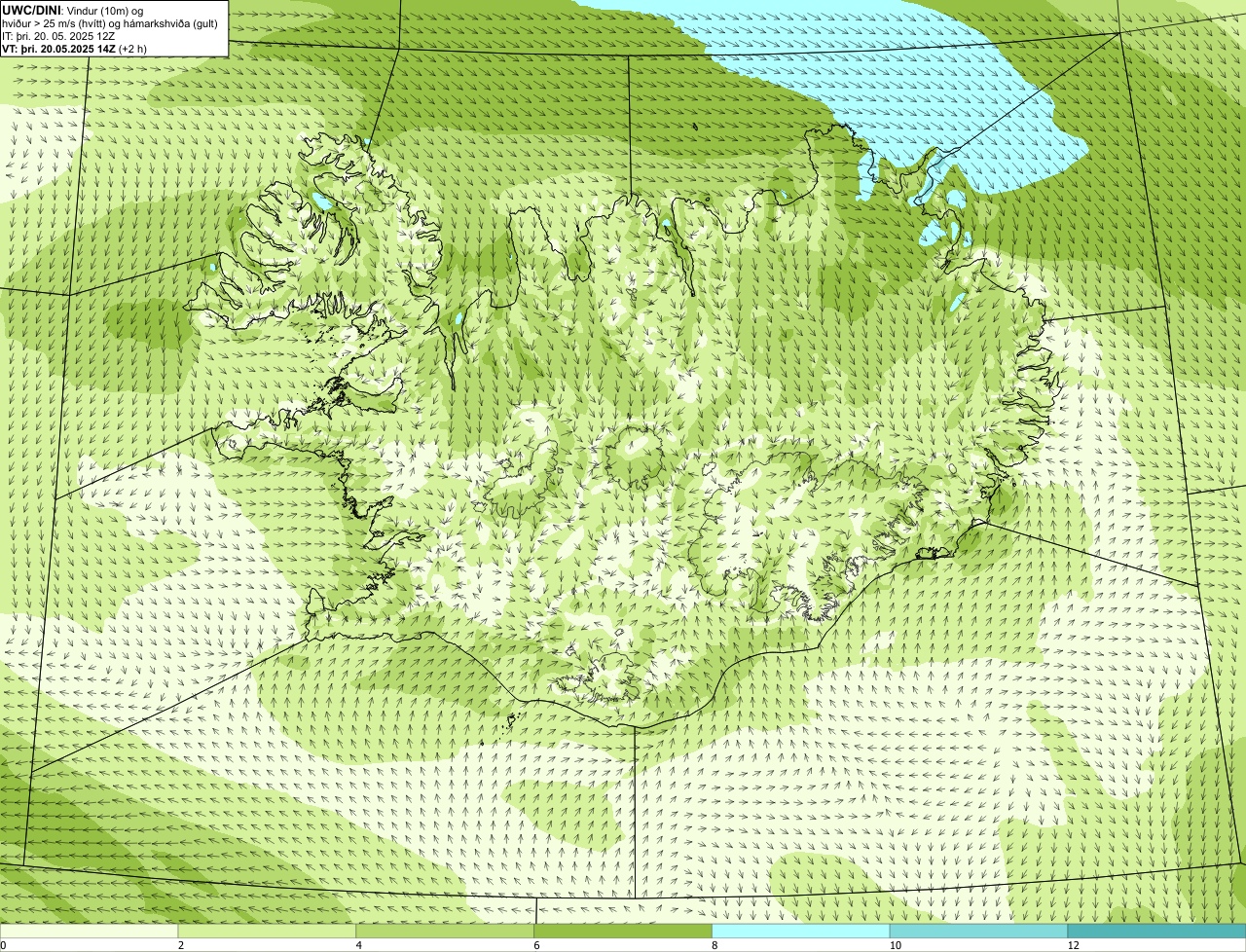Select the palest 0–2 color bar segment
The image size is (1246, 952).
90,932
